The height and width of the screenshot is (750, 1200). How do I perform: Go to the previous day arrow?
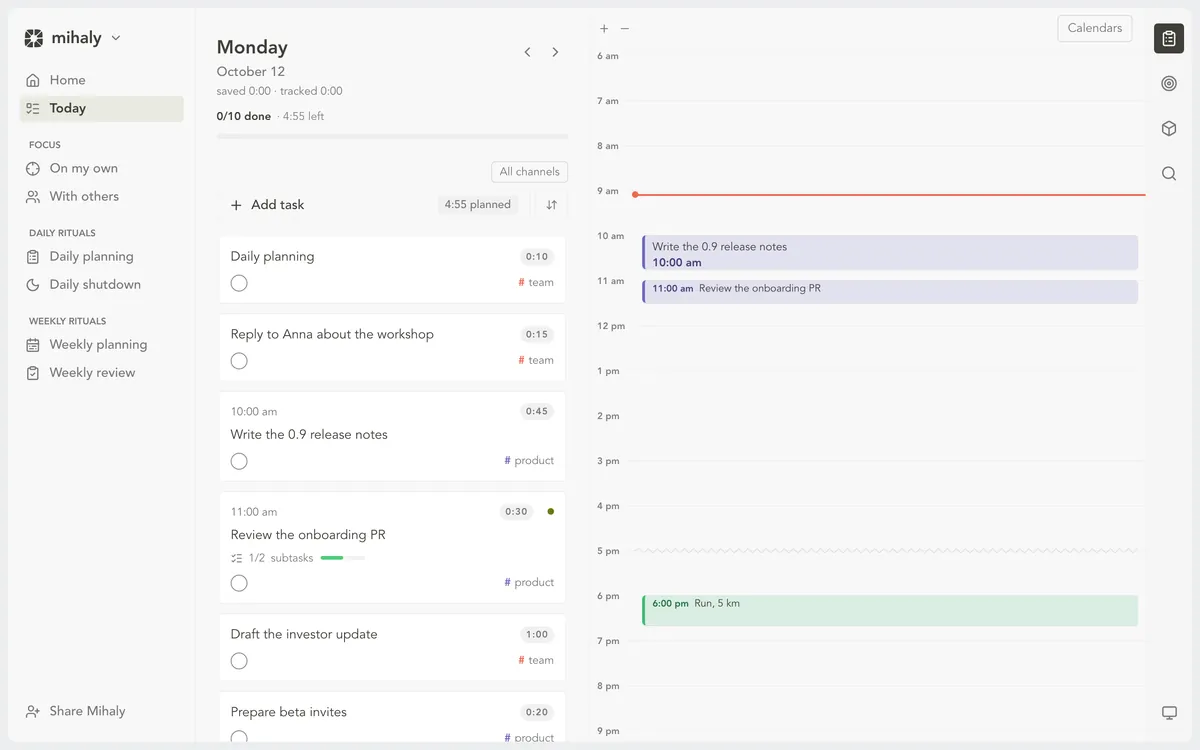[x=527, y=52]
